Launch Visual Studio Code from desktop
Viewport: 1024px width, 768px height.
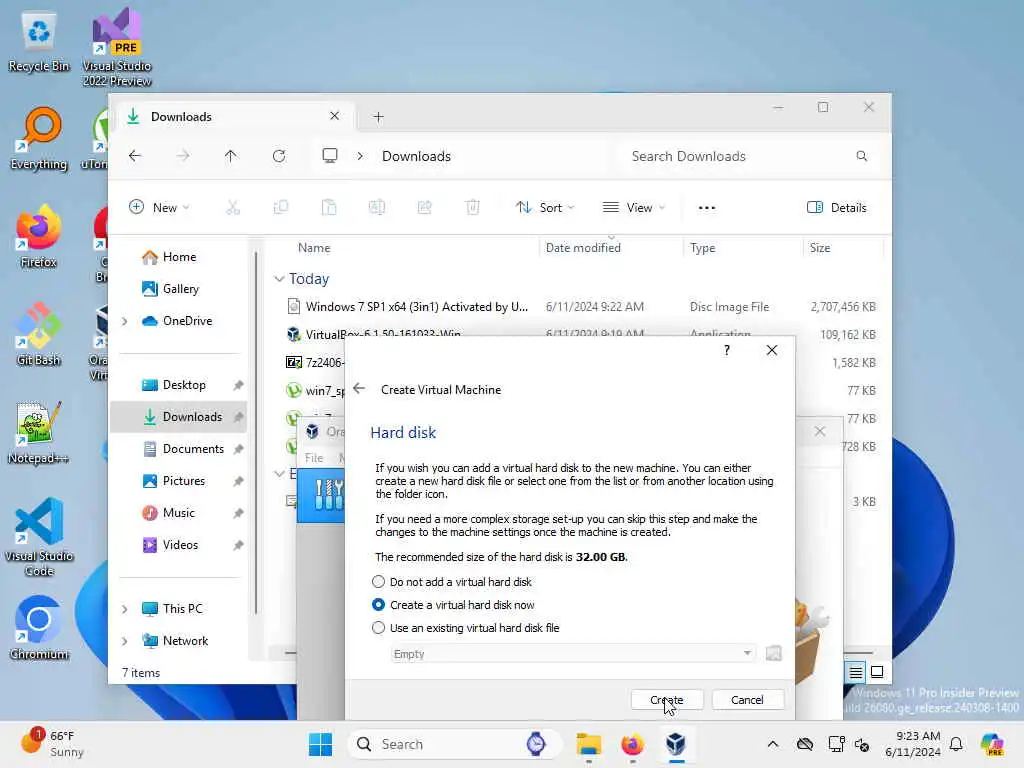[x=39, y=537]
